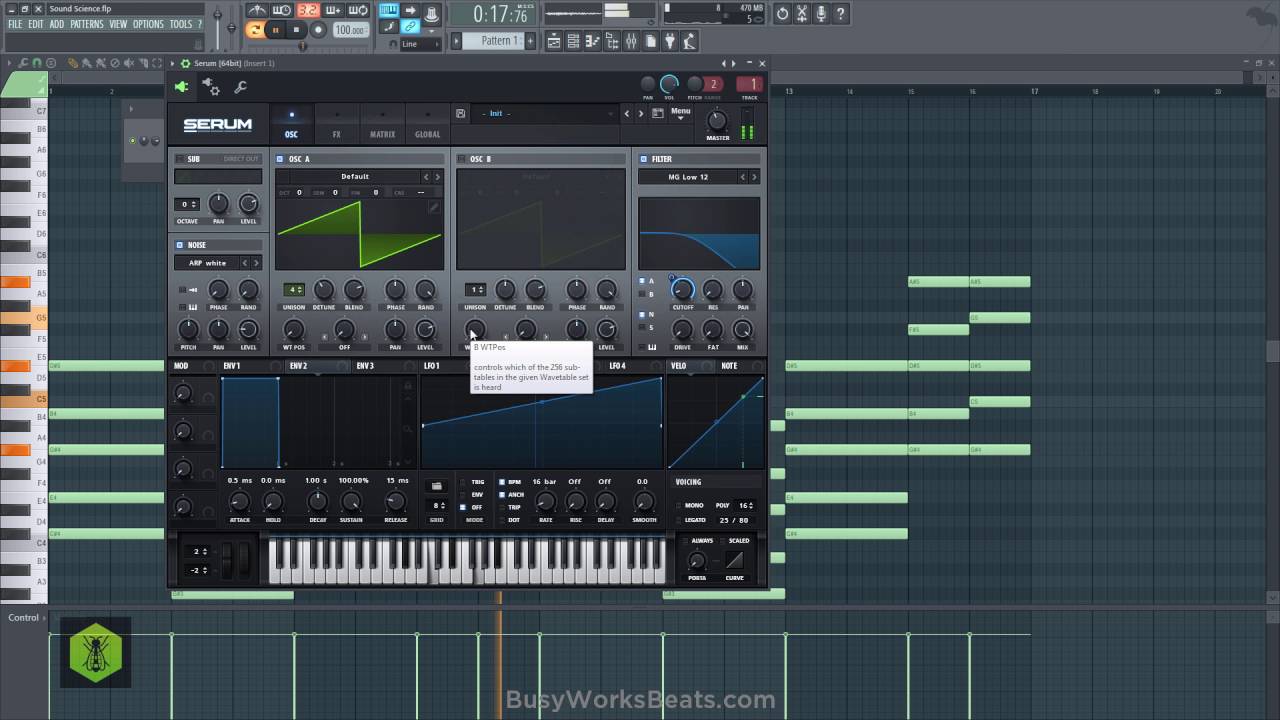Open the Mixer icon in toolbar
This screenshot has height=720, width=1280.
point(631,41)
